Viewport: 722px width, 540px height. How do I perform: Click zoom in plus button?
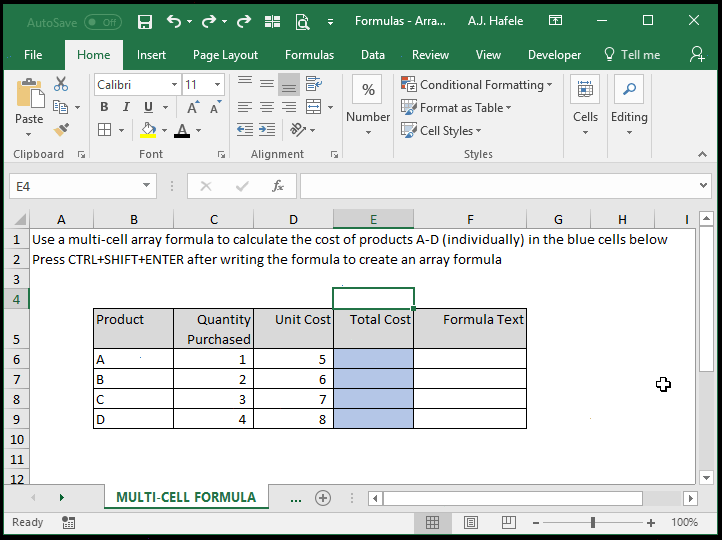coord(651,523)
